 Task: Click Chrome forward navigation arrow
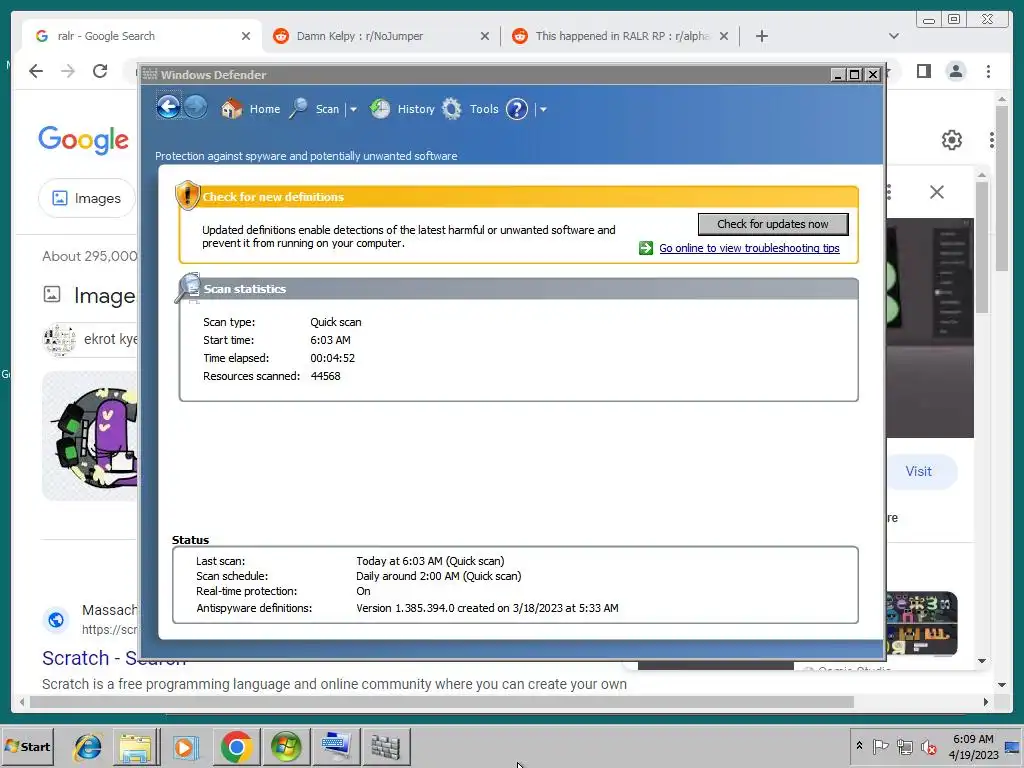(68, 71)
